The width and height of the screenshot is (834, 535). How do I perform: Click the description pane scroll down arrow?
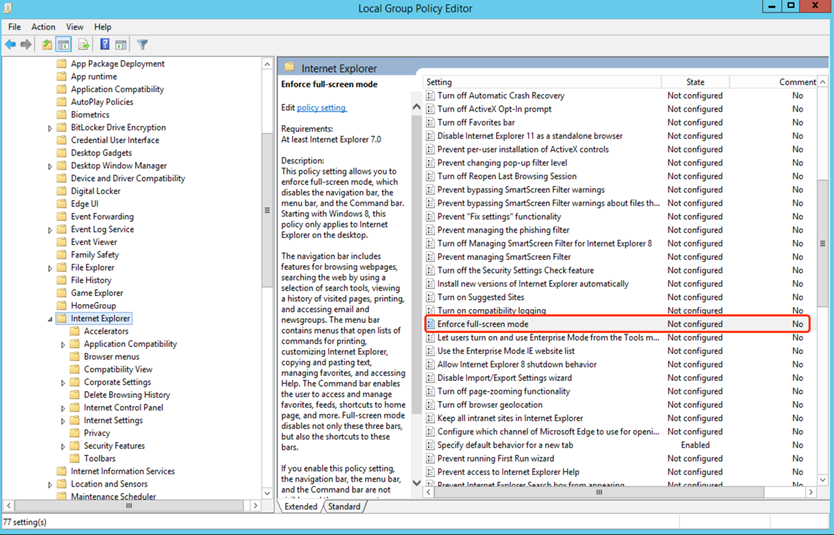[416, 483]
